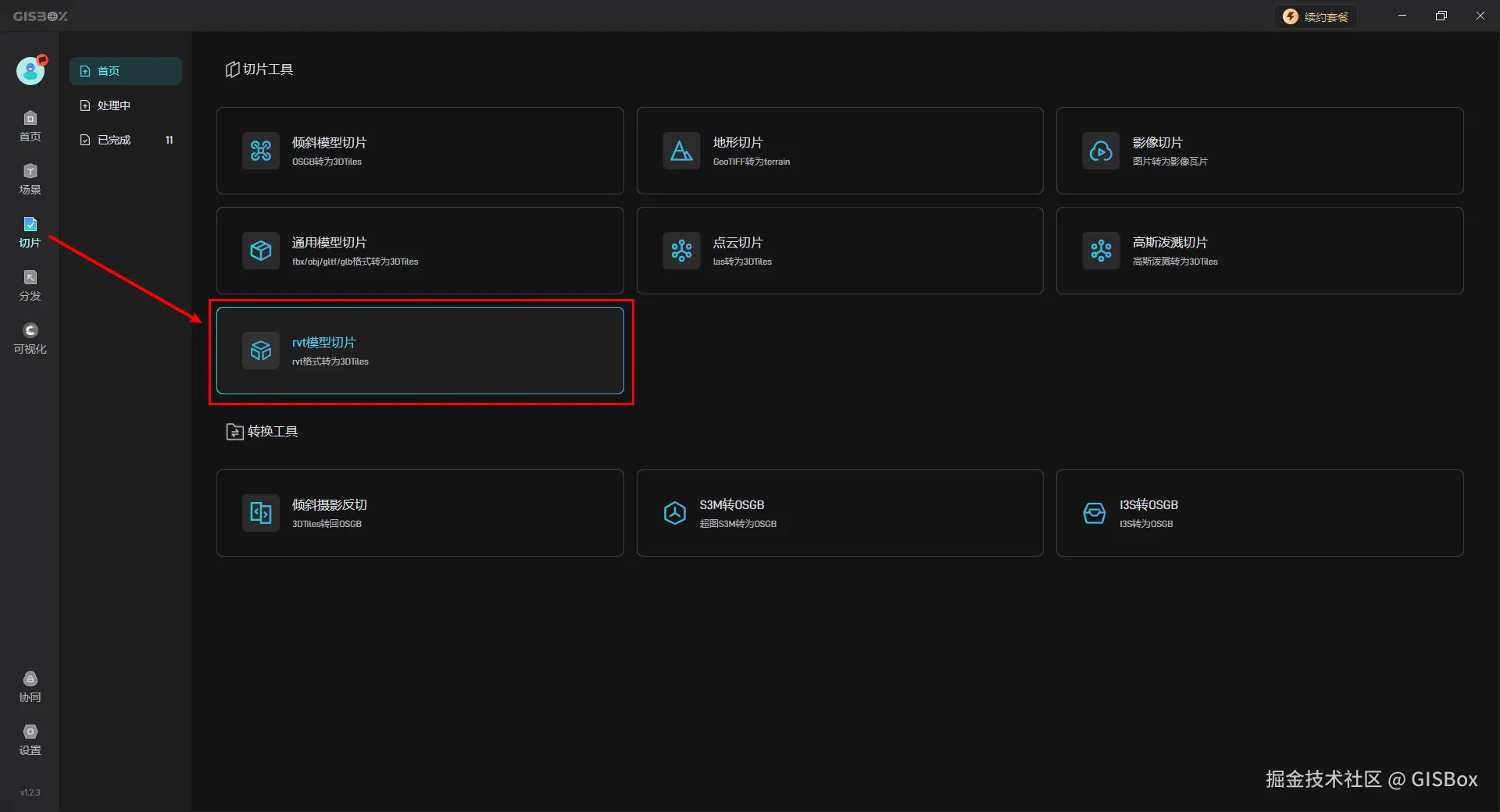The height and width of the screenshot is (812, 1500).
Task: Click the S3M转OSGB hexagon icon
Action: [675, 513]
